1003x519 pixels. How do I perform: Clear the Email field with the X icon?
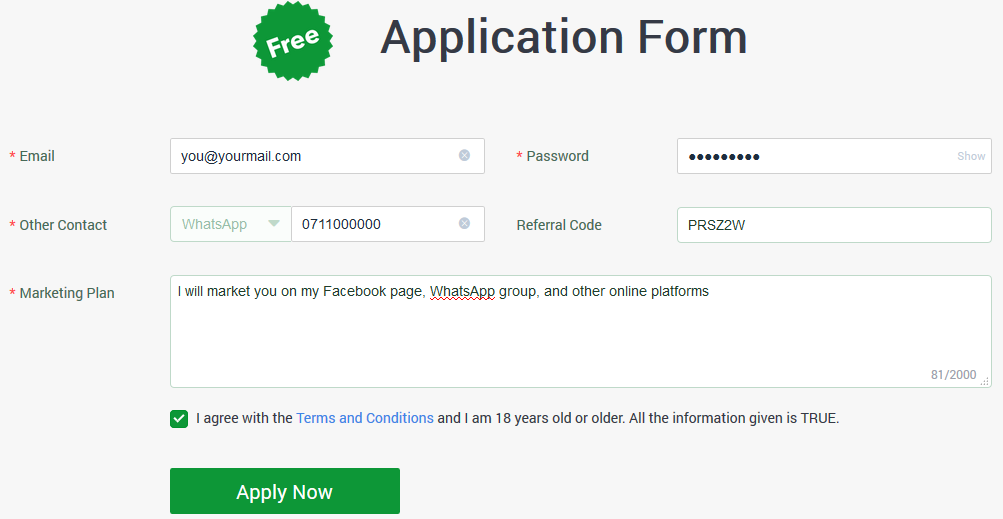coord(464,156)
